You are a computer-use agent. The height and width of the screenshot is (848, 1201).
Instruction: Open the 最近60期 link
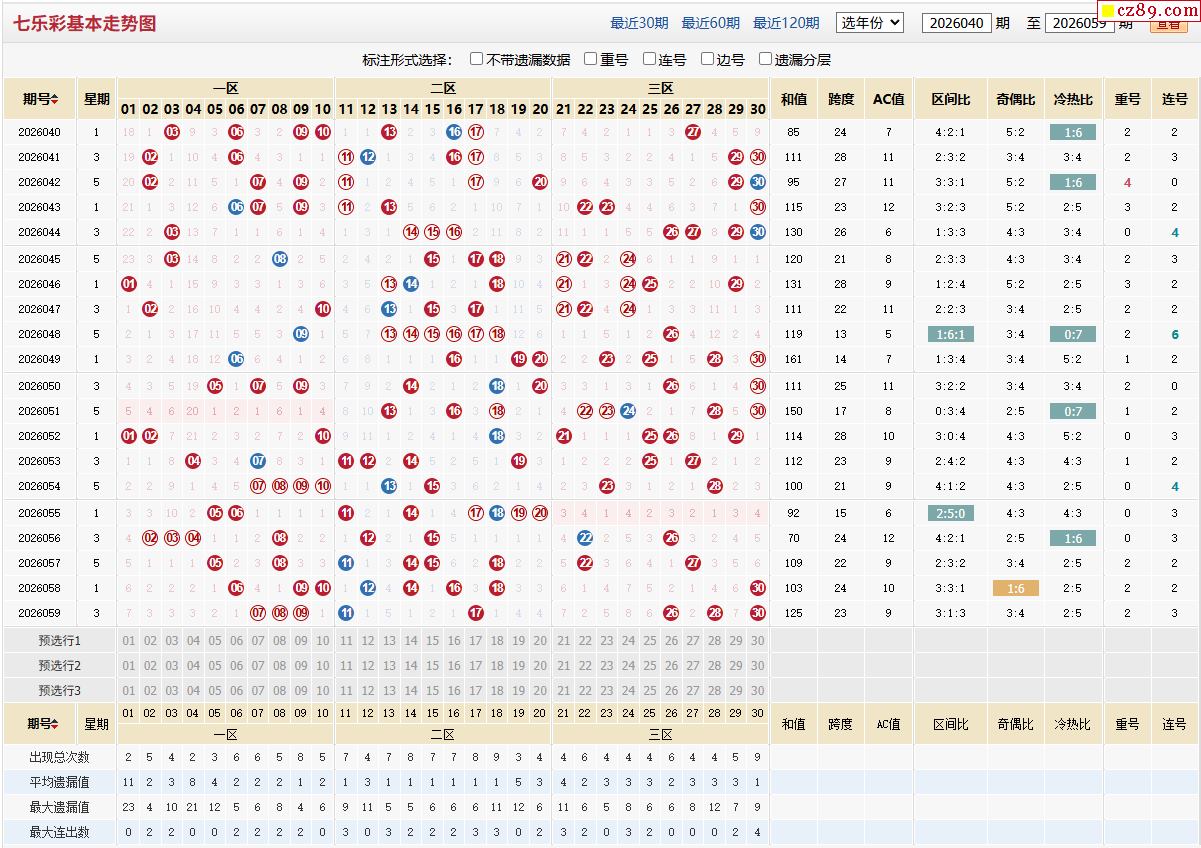[711, 23]
